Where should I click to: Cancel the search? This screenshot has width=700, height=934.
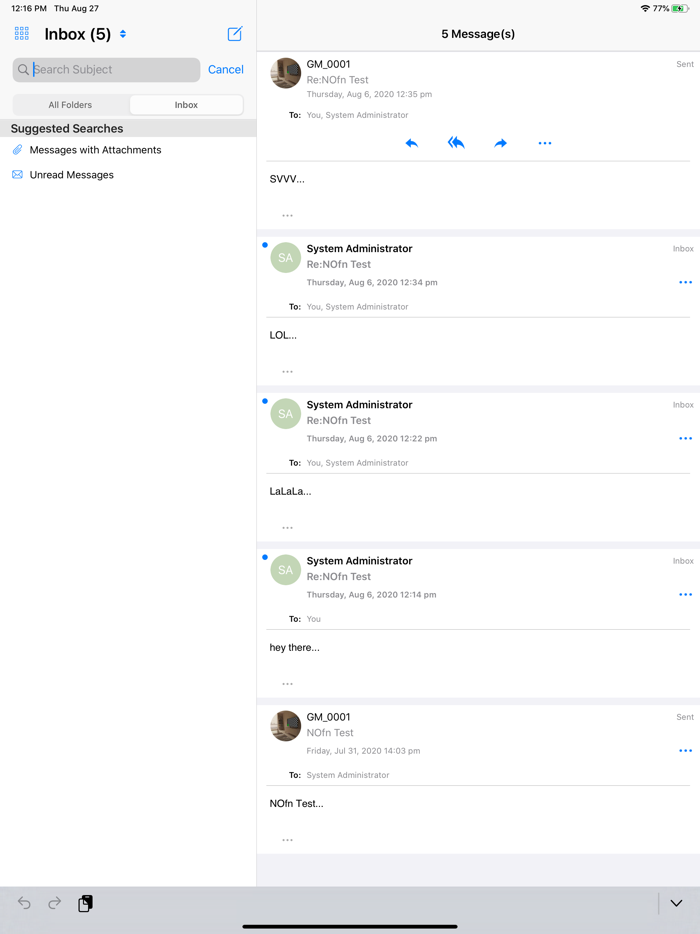pyautogui.click(x=225, y=70)
